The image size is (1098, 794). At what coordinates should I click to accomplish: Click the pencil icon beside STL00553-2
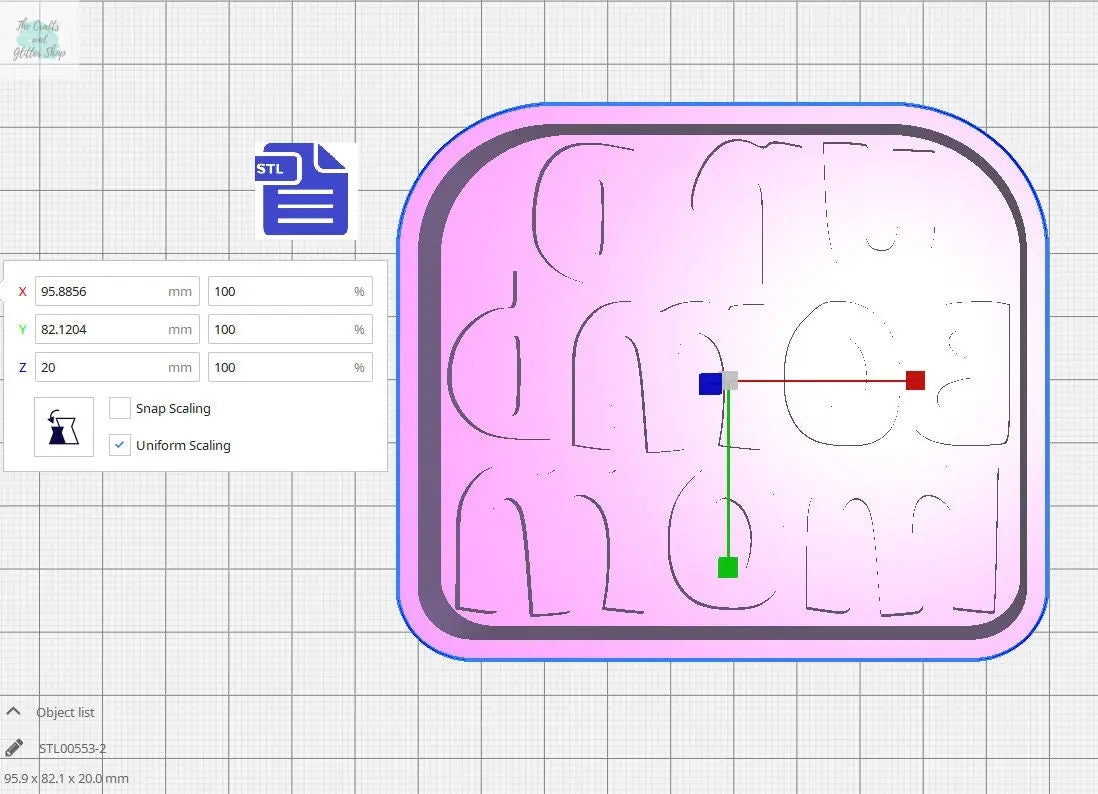(14, 748)
